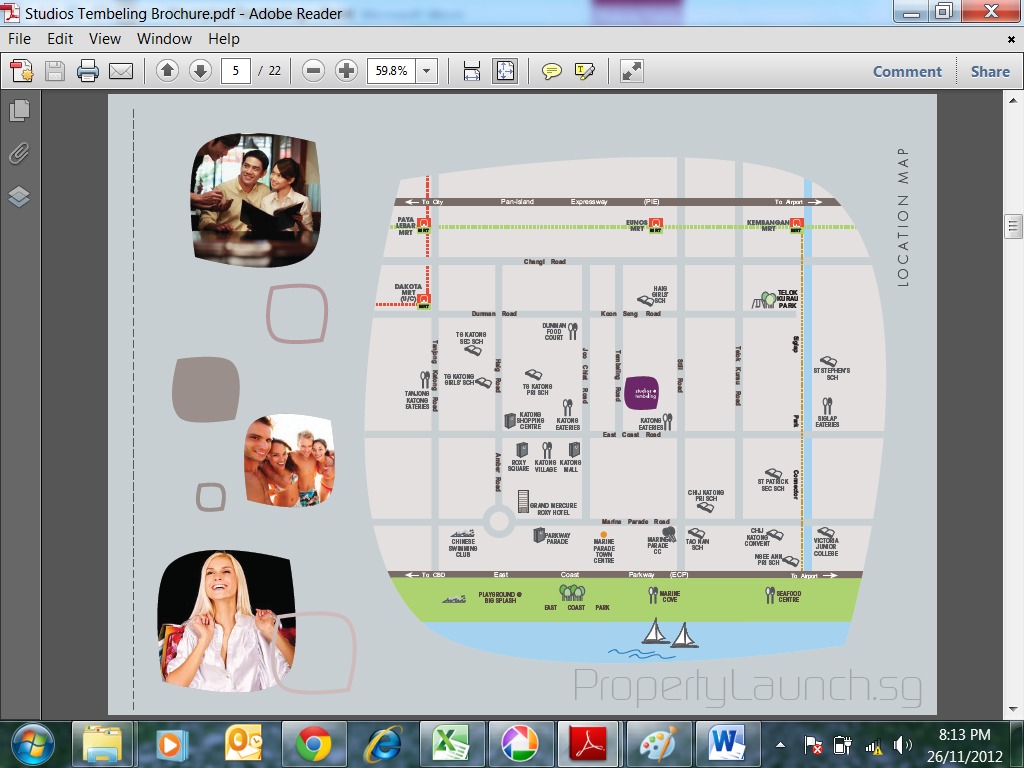The height and width of the screenshot is (768, 1024).
Task: Open Paint from the taskbar
Action: (659, 744)
